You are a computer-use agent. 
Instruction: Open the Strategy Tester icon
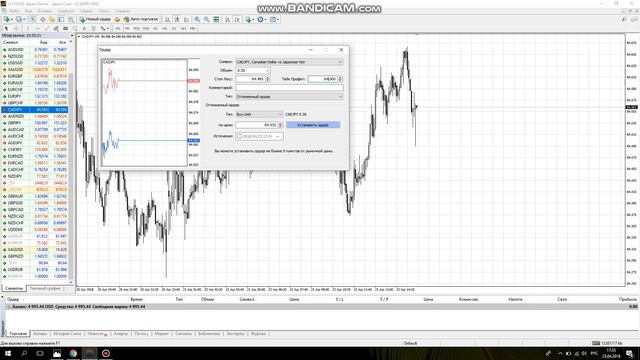coord(70,19)
